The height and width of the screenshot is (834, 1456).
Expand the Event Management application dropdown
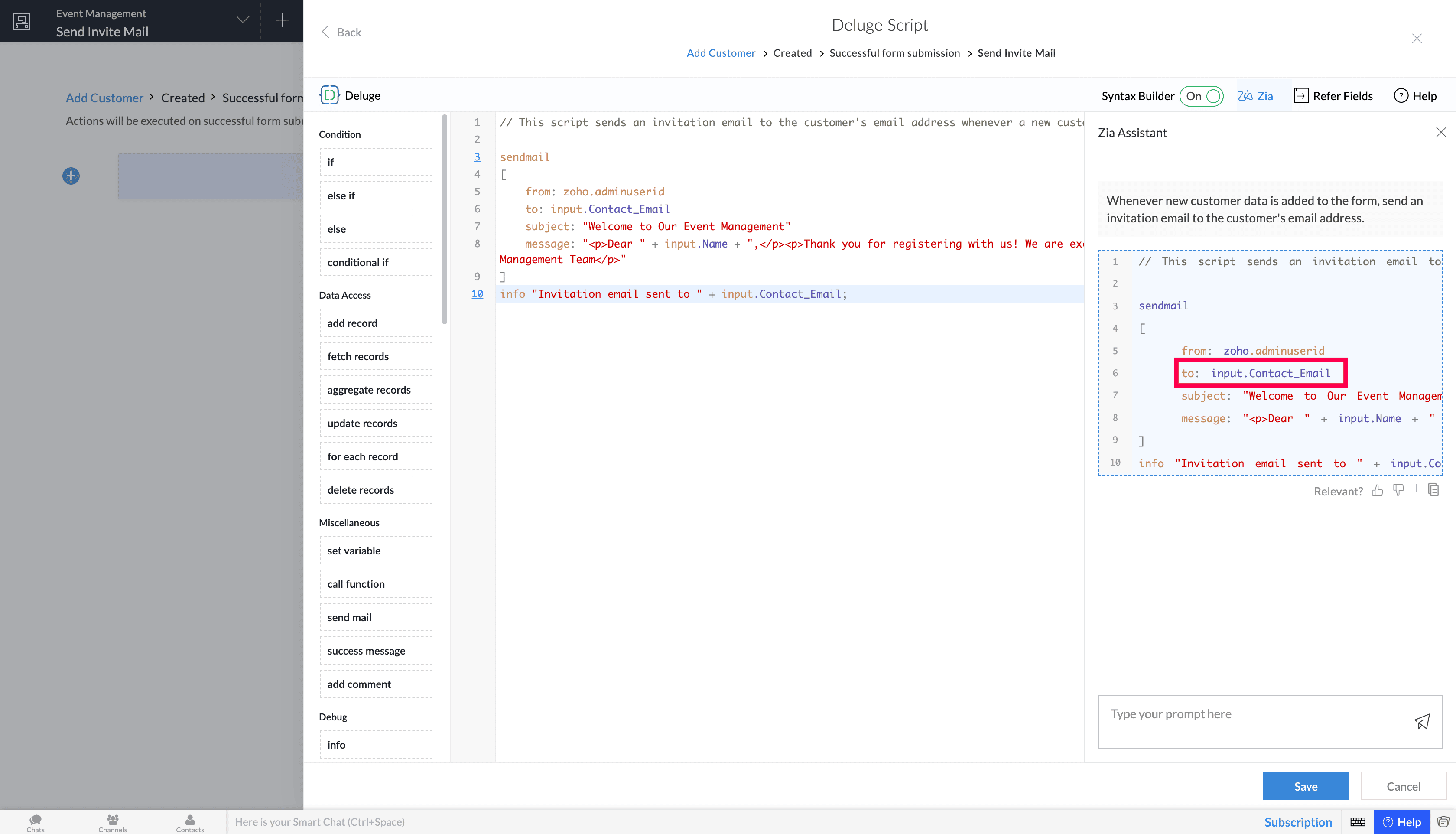(243, 21)
